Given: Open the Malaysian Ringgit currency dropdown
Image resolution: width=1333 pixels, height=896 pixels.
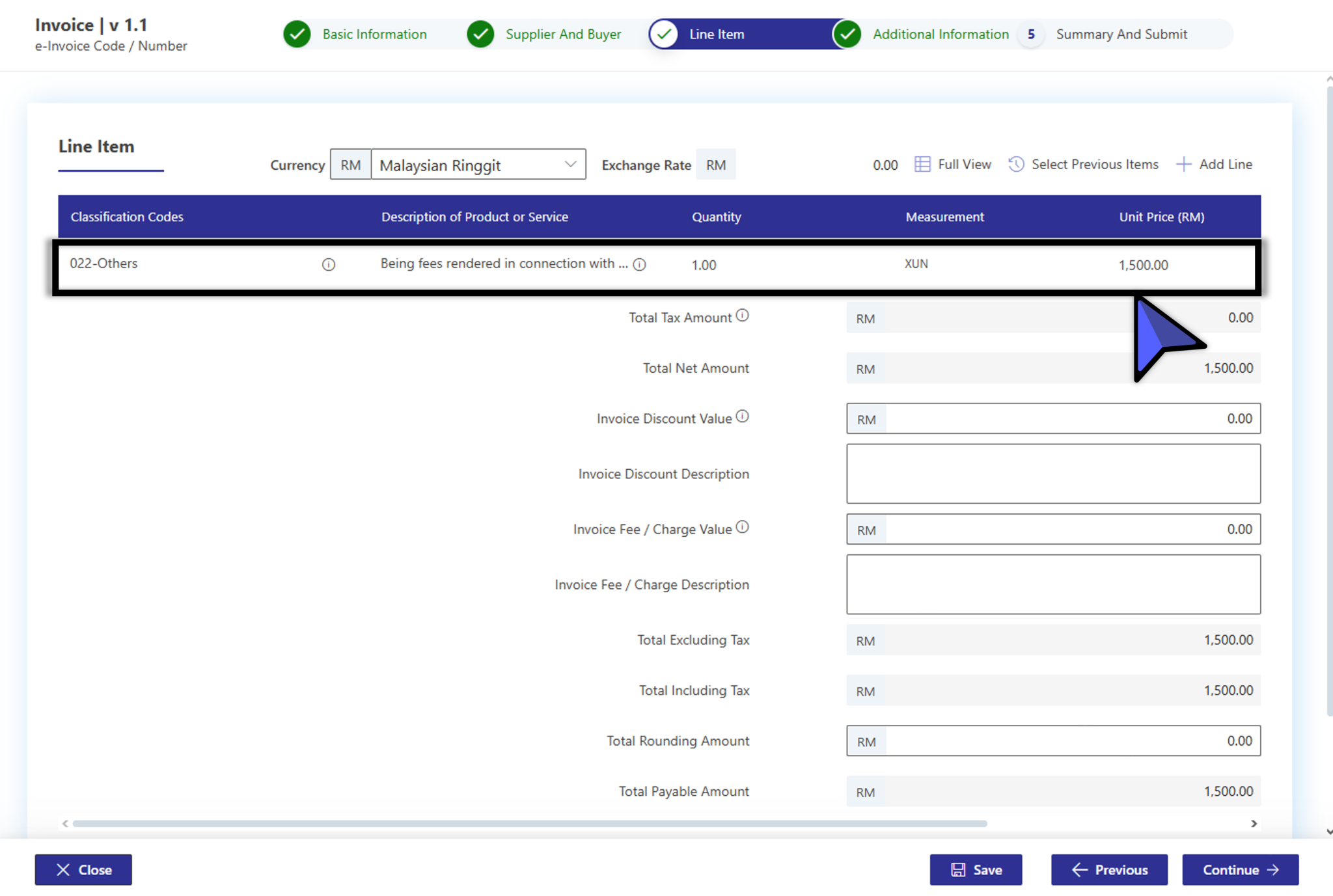Looking at the screenshot, I should 570,164.
